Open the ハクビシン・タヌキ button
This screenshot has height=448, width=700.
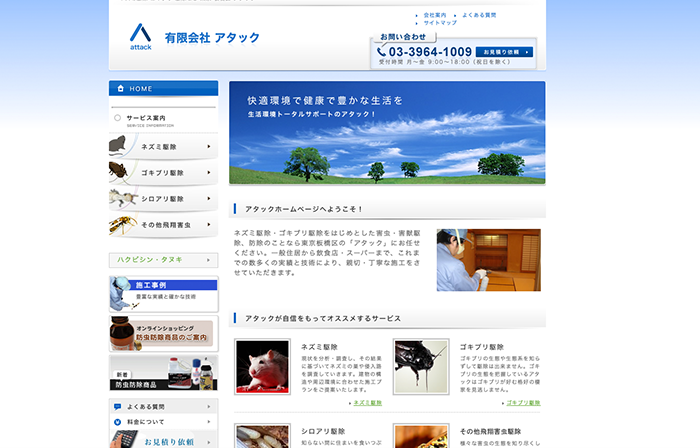163,260
